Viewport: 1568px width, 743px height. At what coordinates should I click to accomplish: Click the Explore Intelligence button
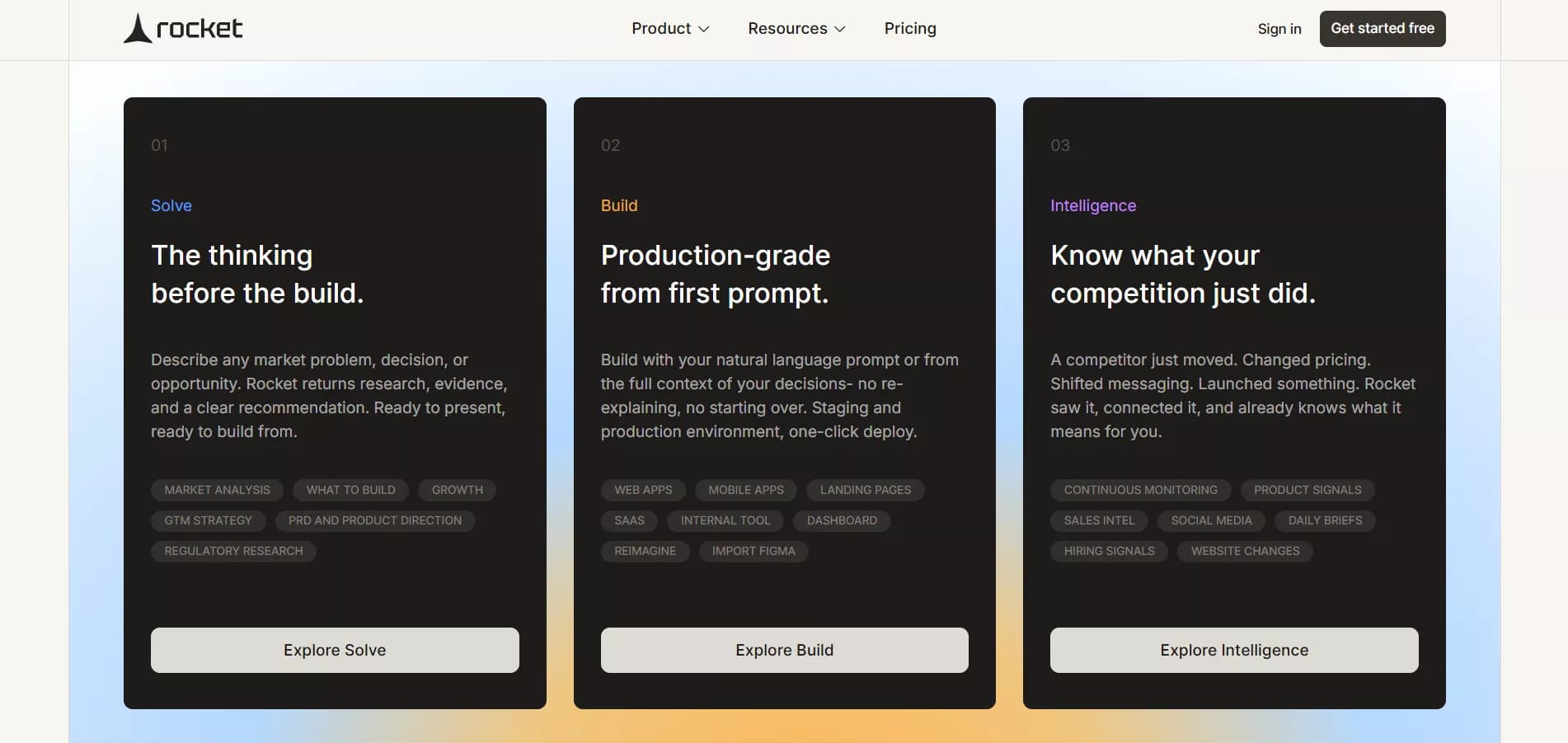1233,650
